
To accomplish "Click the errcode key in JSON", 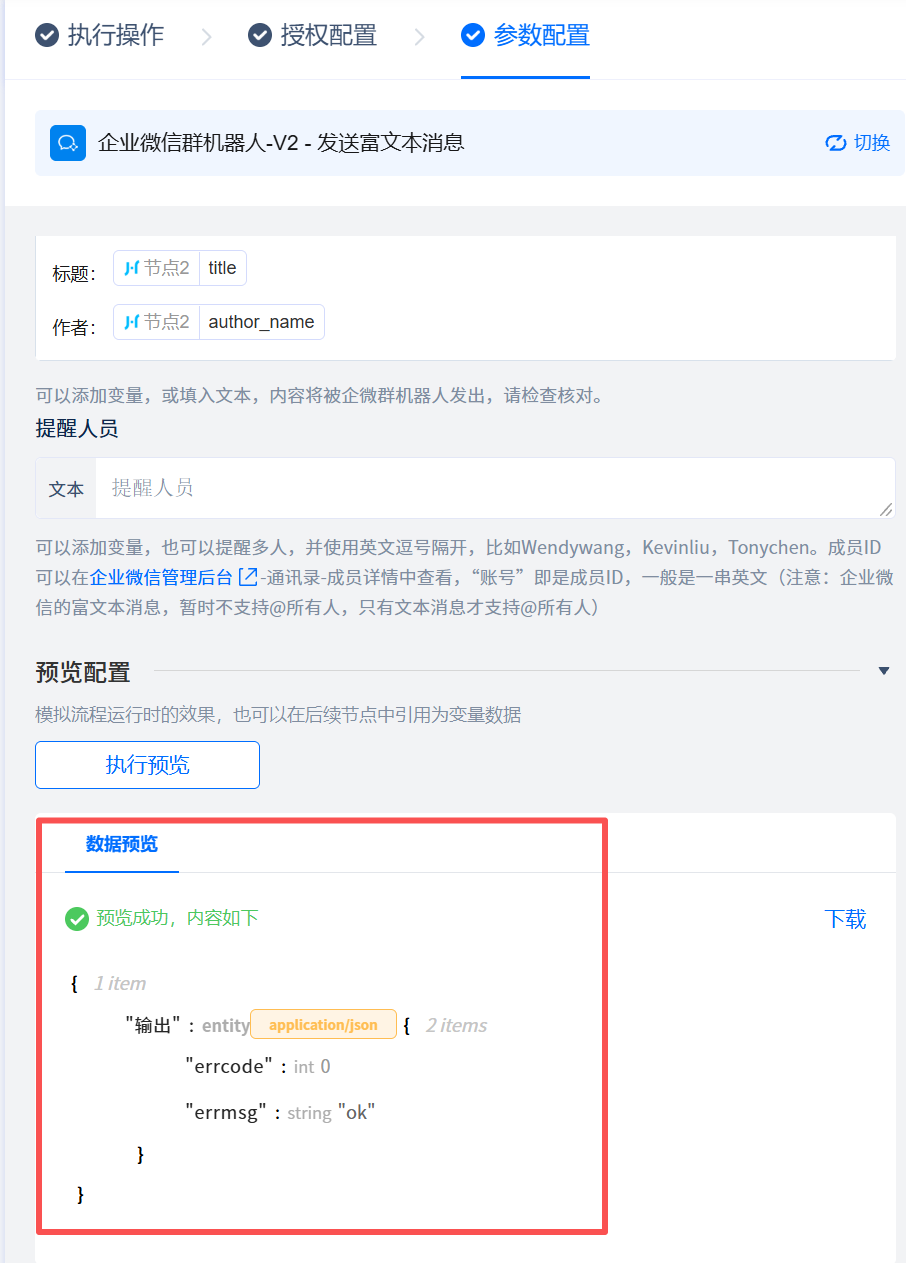I will pyautogui.click(x=229, y=1066).
